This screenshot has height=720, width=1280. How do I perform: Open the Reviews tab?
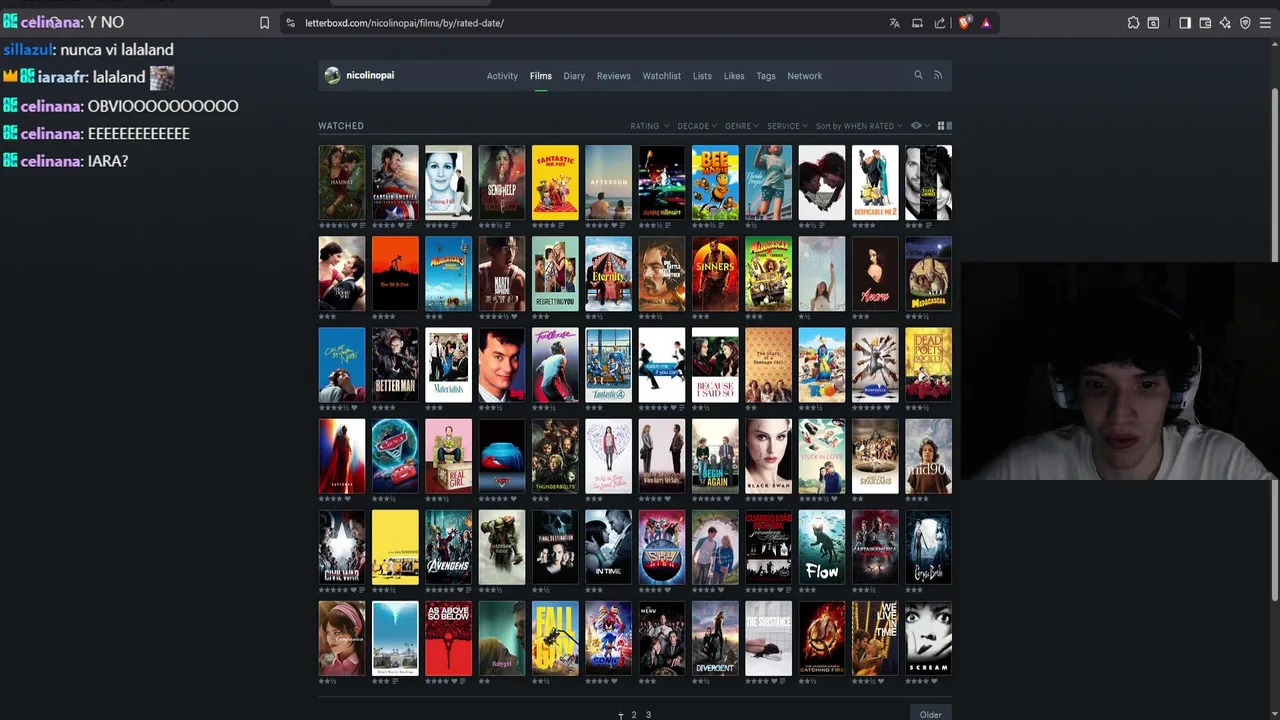pos(614,76)
